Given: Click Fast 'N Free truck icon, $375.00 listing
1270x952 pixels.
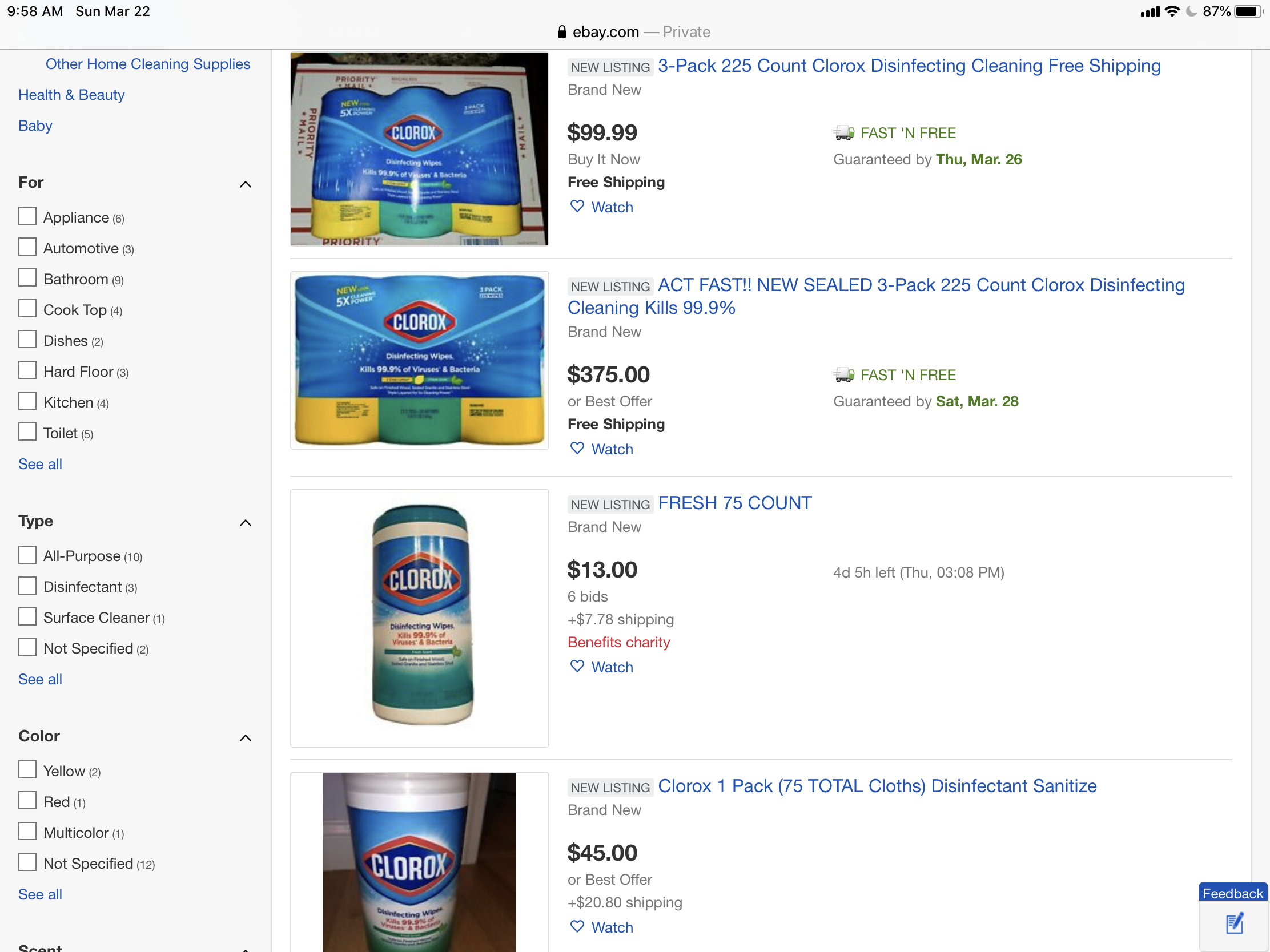Looking at the screenshot, I should [x=843, y=376].
